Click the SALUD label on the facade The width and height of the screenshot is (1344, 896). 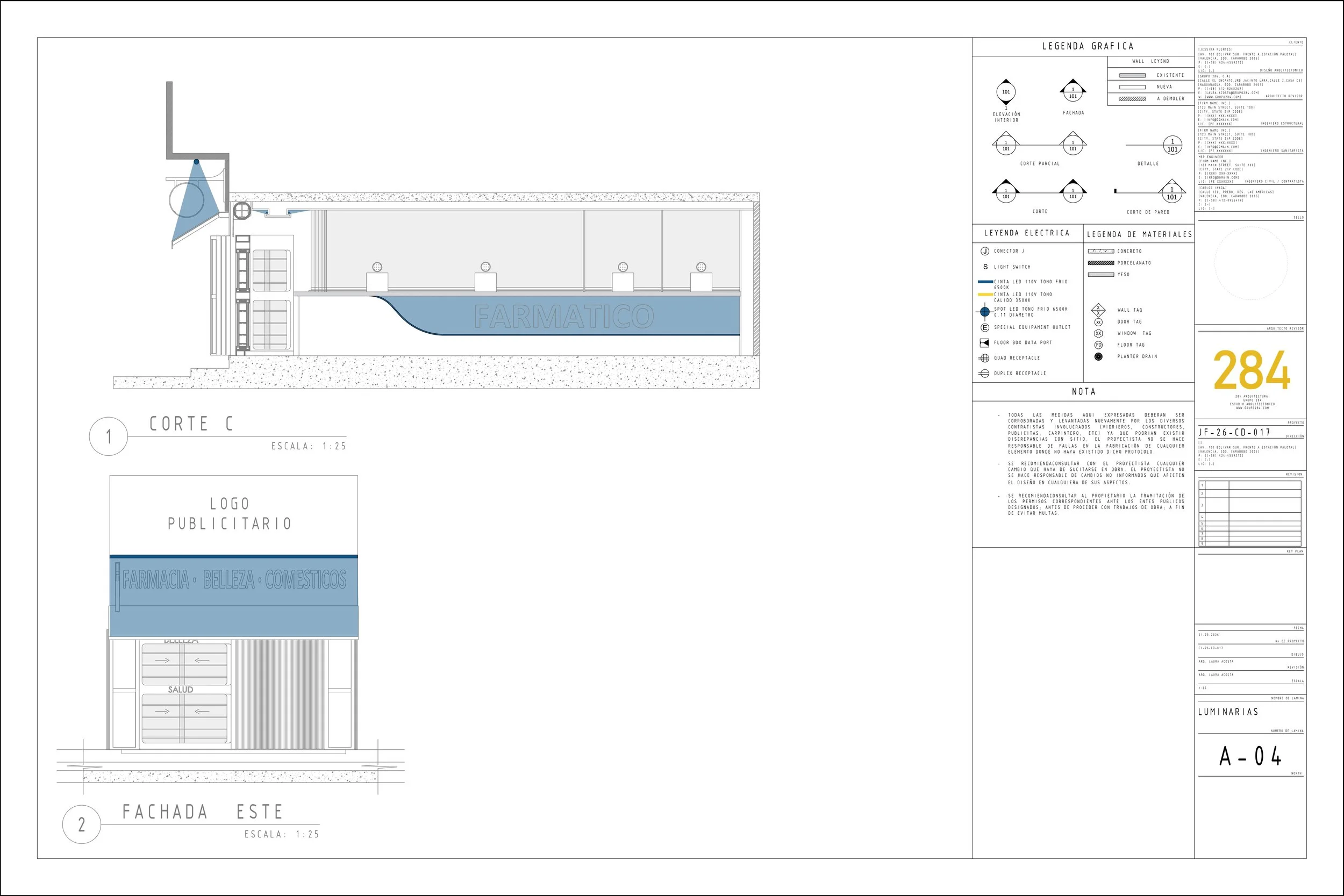coord(181,690)
